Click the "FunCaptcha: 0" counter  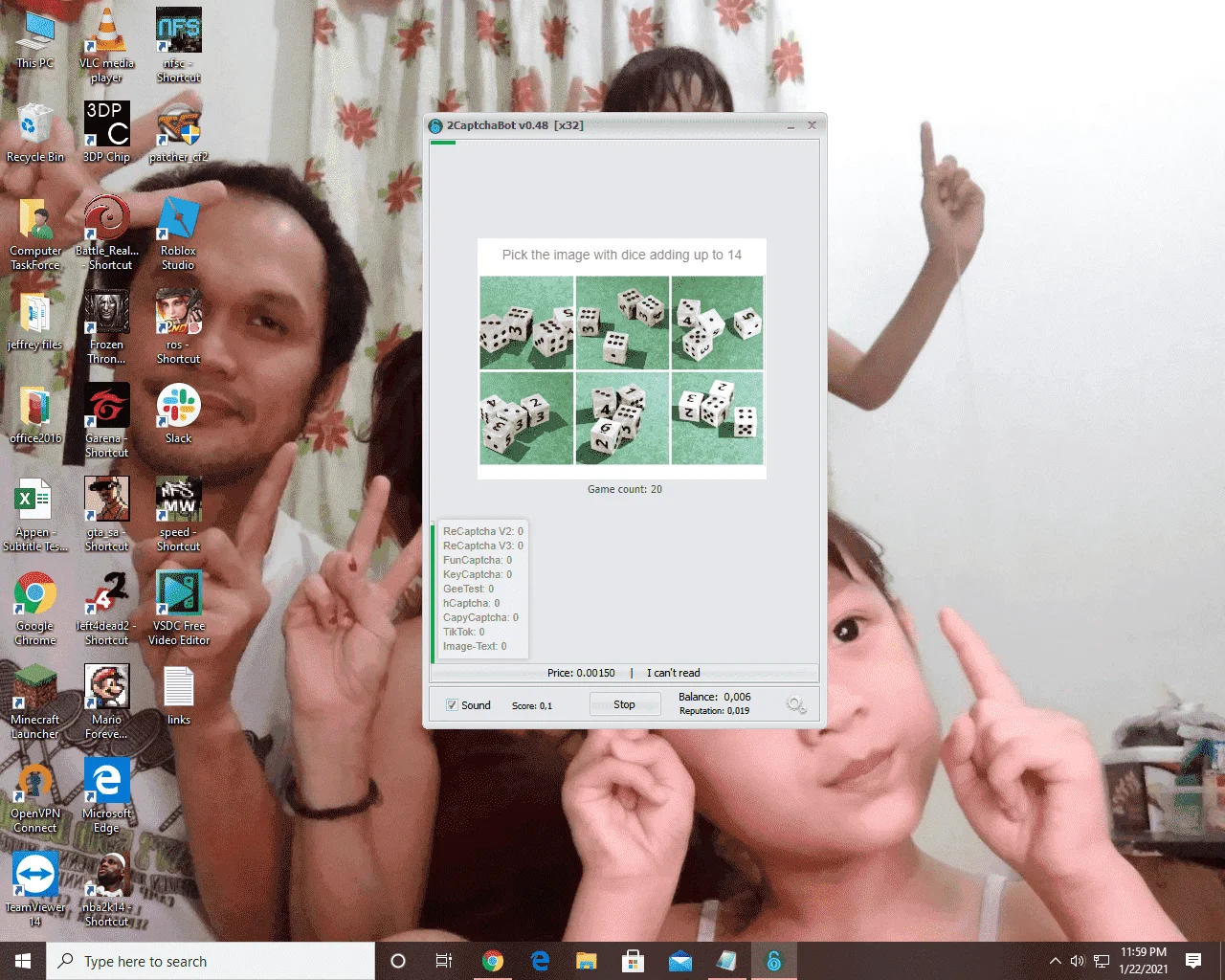478,560
